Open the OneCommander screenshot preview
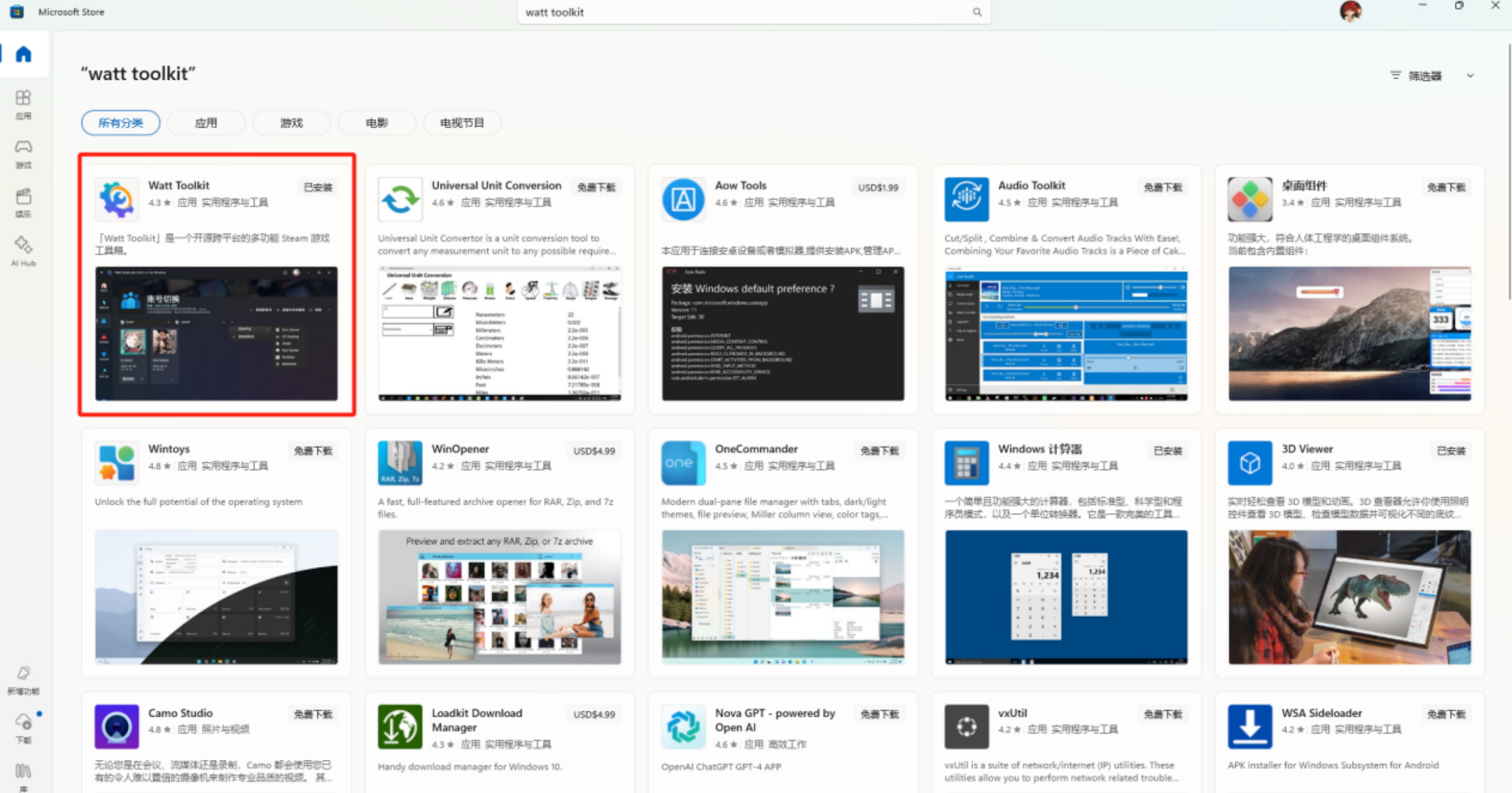 point(783,597)
